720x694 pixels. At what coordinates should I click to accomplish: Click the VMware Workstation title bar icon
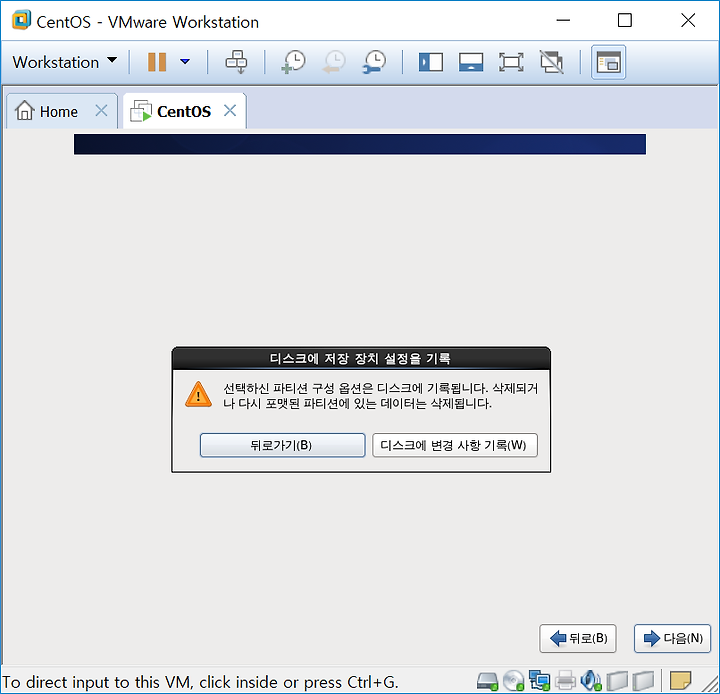point(21,21)
